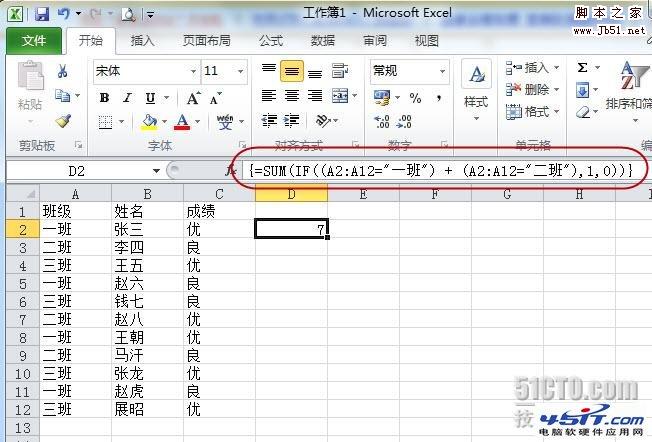The width and height of the screenshot is (652, 442).
Task: Switch to the 审阅 tab
Action: (x=375, y=41)
